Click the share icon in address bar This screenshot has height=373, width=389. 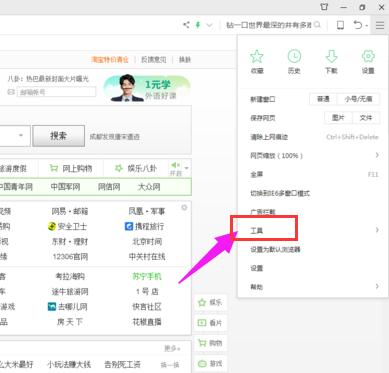[186, 25]
